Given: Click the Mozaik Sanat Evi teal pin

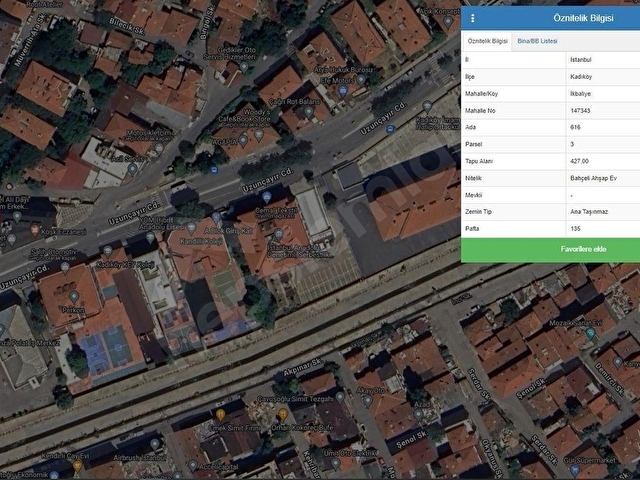Looking at the screenshot, I should [x=590, y=334].
